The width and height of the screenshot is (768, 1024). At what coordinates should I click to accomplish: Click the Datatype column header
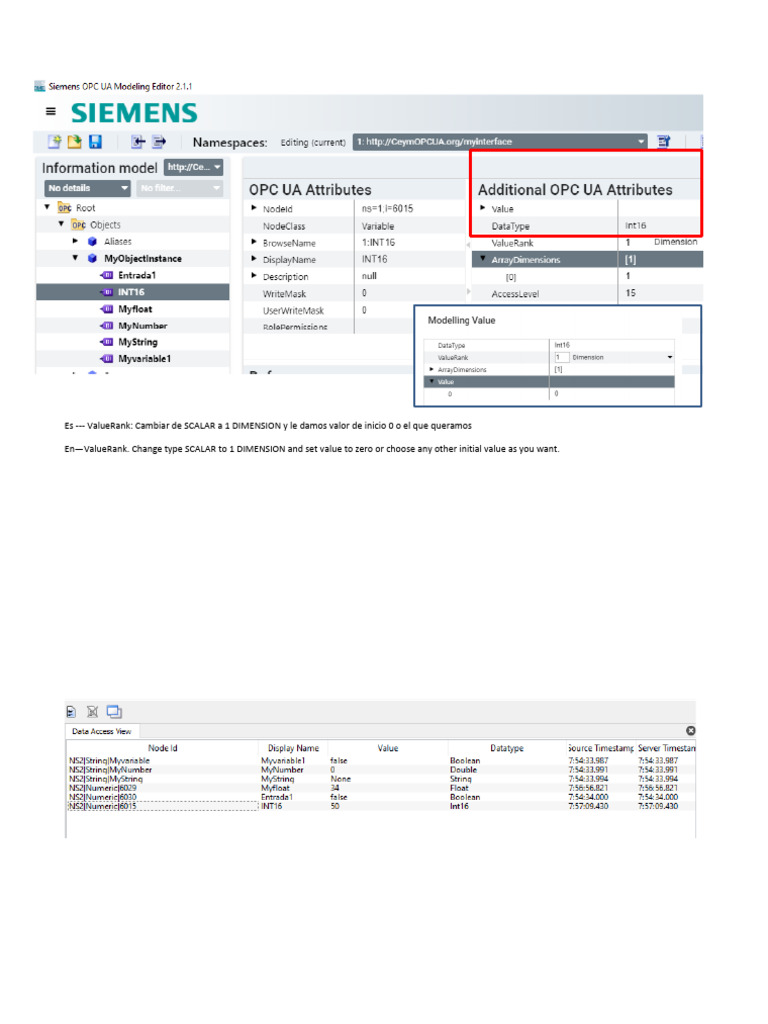pos(507,748)
